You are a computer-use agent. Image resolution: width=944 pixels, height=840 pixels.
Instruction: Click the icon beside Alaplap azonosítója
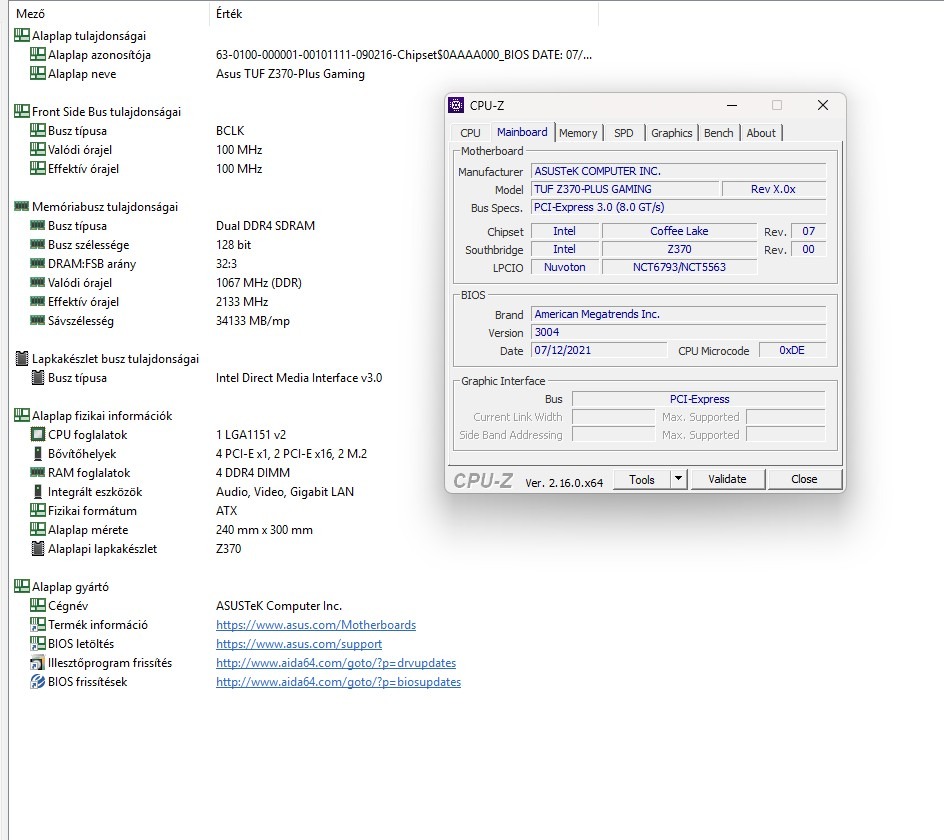tap(37, 55)
